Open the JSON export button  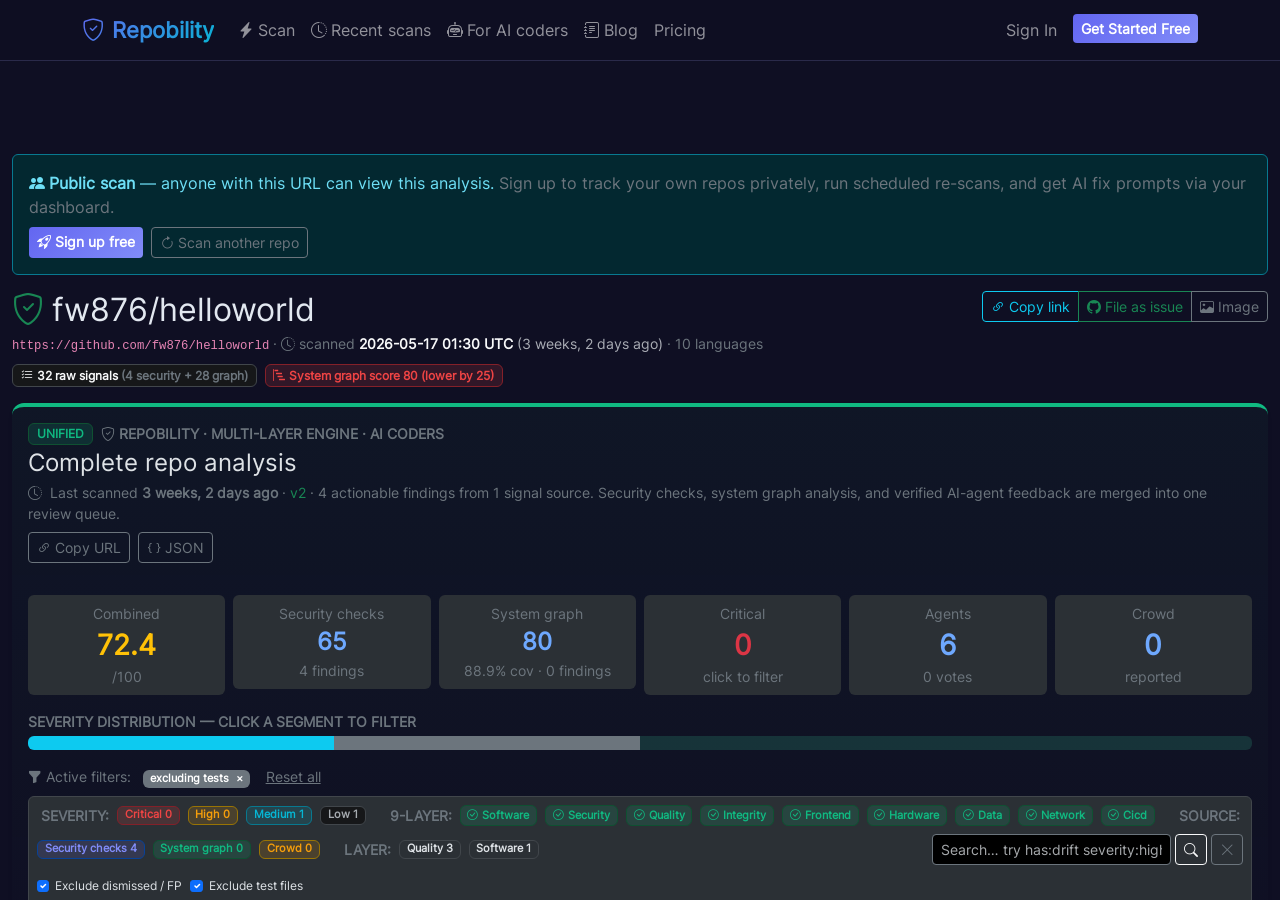pyautogui.click(x=175, y=548)
